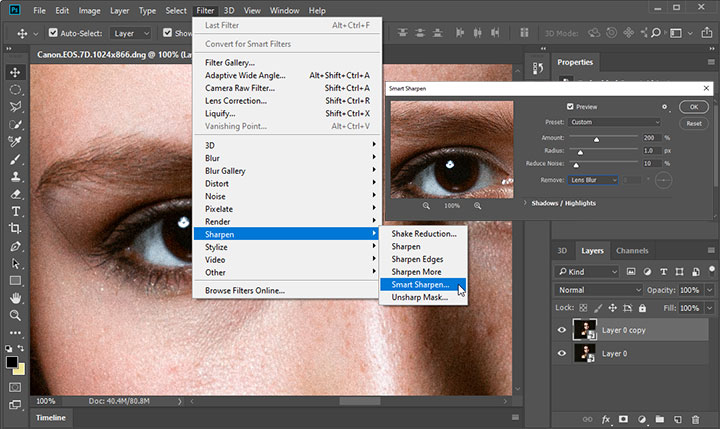This screenshot has height=429, width=720.
Task: Expand the Shadows / Highlights section
Action: click(x=526, y=202)
